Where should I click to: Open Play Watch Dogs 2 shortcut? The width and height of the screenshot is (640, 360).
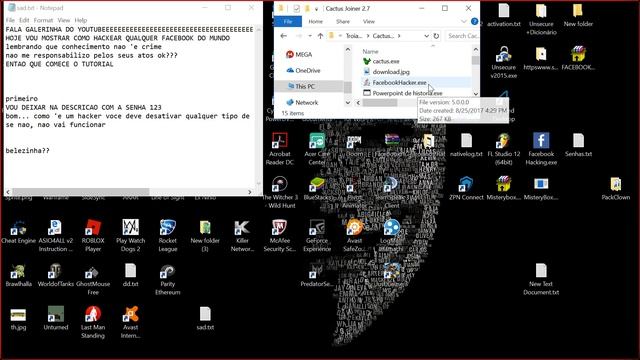tap(131, 236)
